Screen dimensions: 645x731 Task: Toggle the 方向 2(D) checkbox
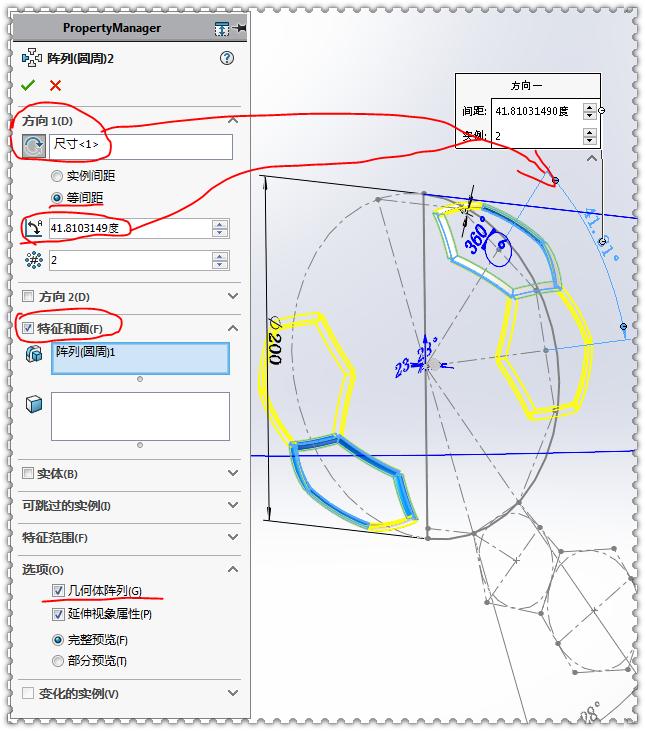point(28,296)
